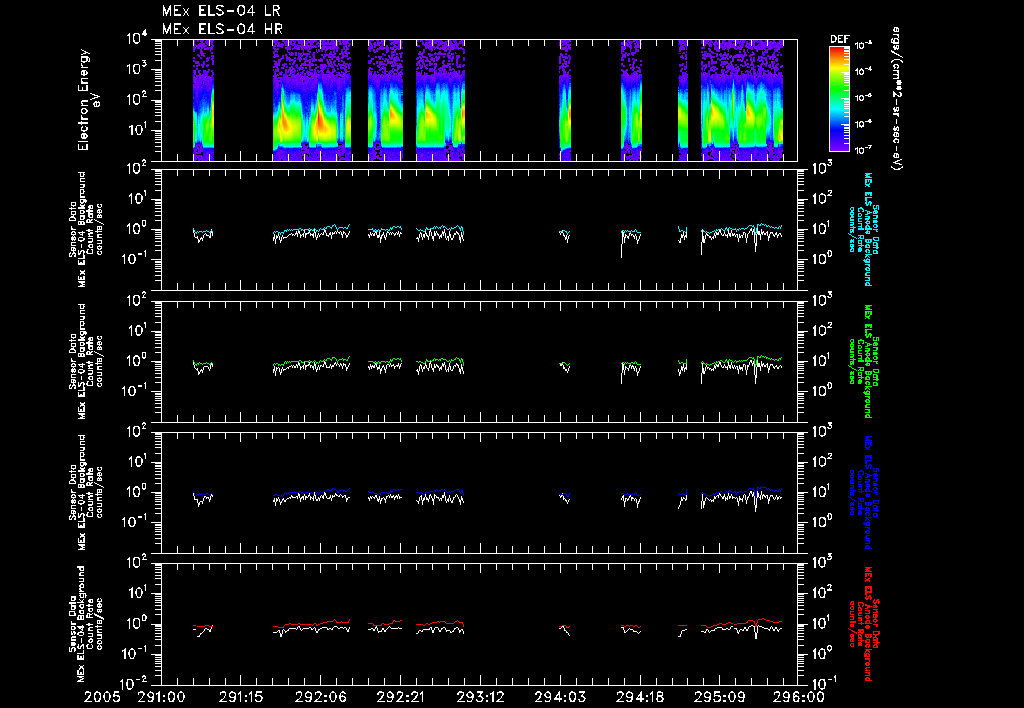Click the "MEx ELS-04 HR" title text

pos(222,29)
